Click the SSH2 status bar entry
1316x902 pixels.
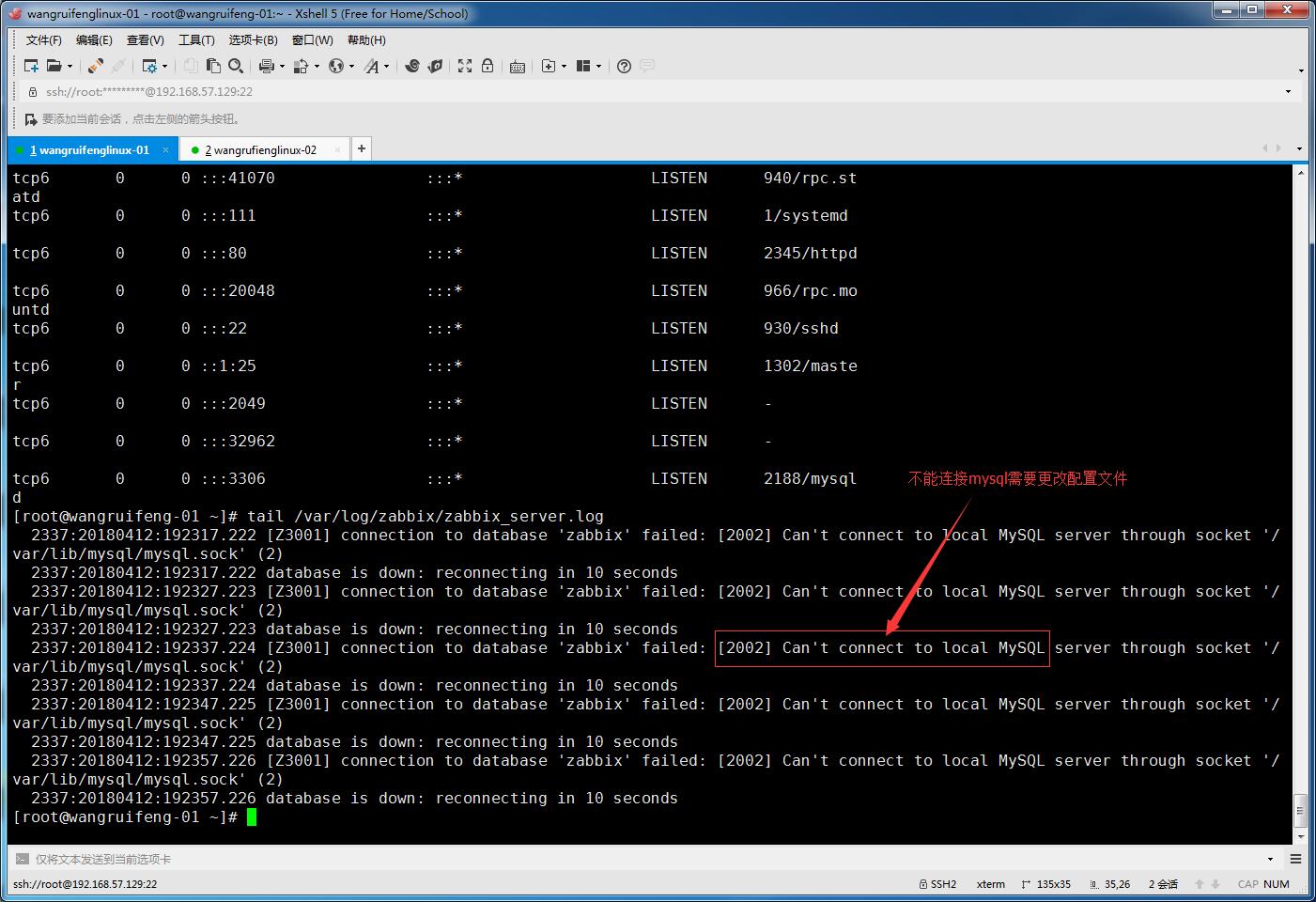pyautogui.click(x=937, y=884)
